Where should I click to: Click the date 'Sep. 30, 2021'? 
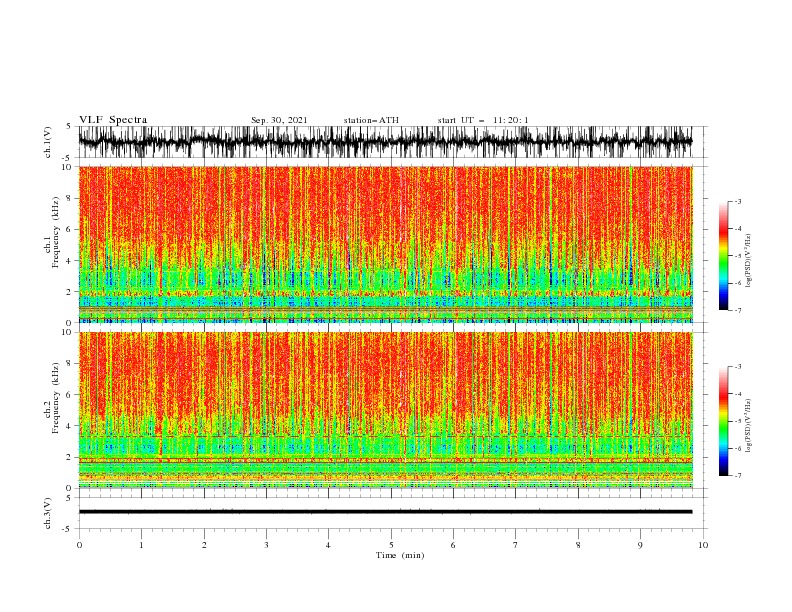[x=279, y=120]
